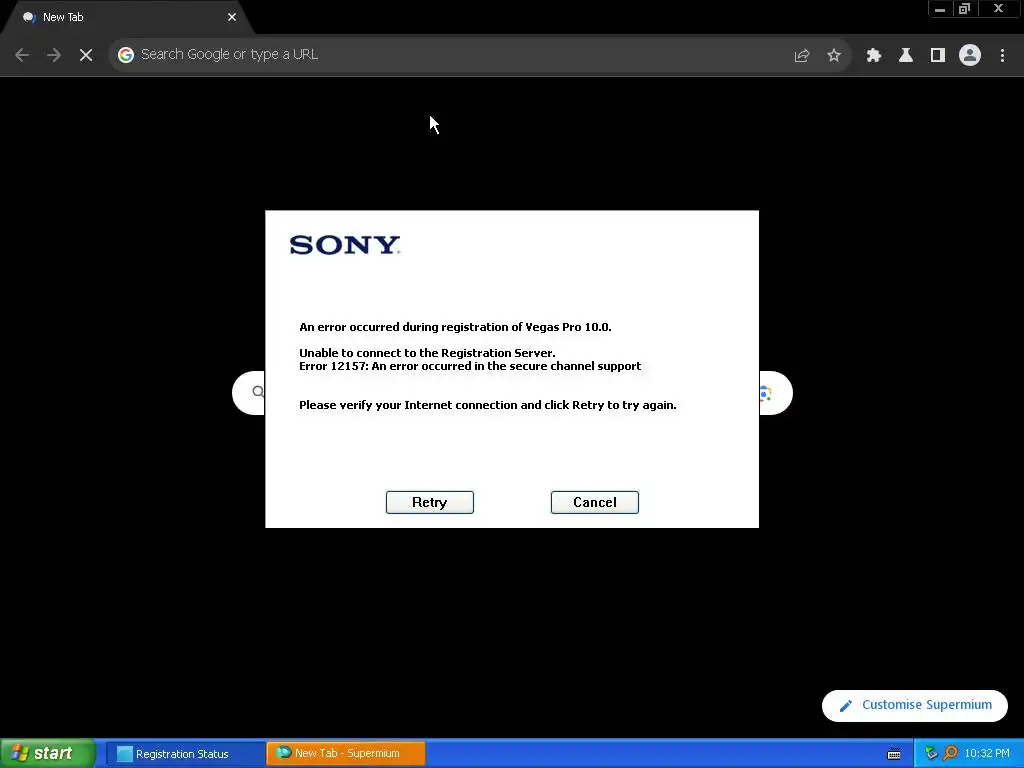
Task: Toggle the side panel icon
Action: coord(938,56)
